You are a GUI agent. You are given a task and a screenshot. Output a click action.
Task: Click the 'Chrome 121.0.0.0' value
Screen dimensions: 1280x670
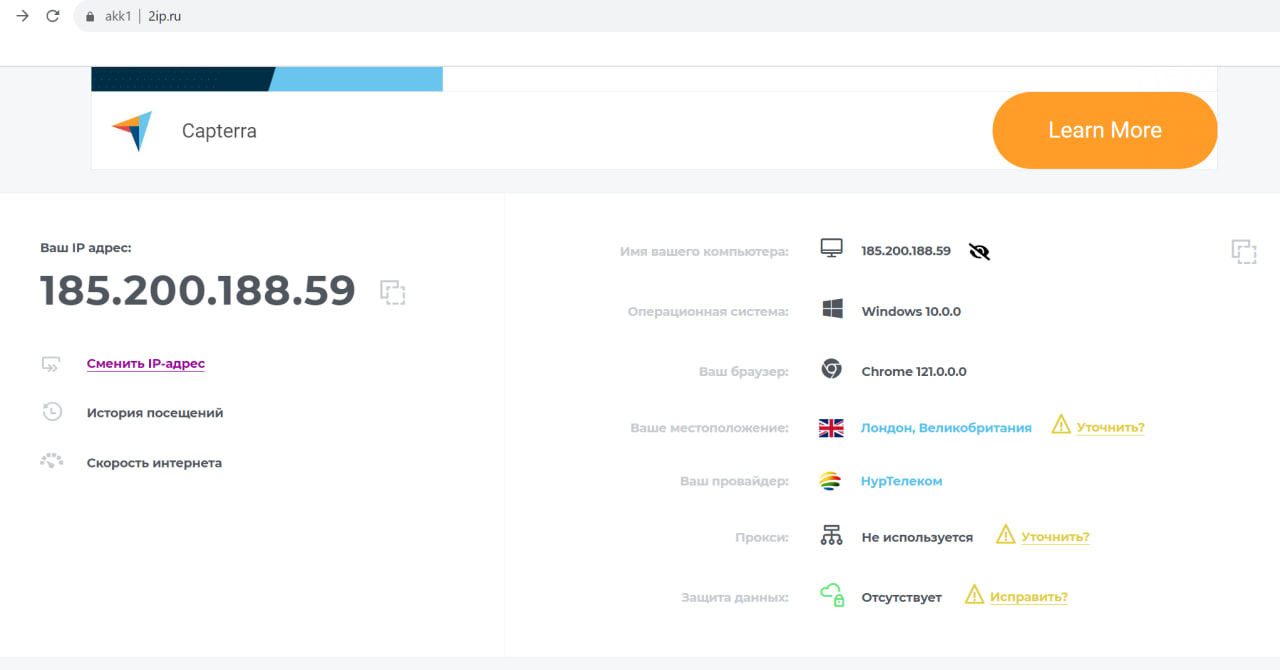click(x=914, y=371)
